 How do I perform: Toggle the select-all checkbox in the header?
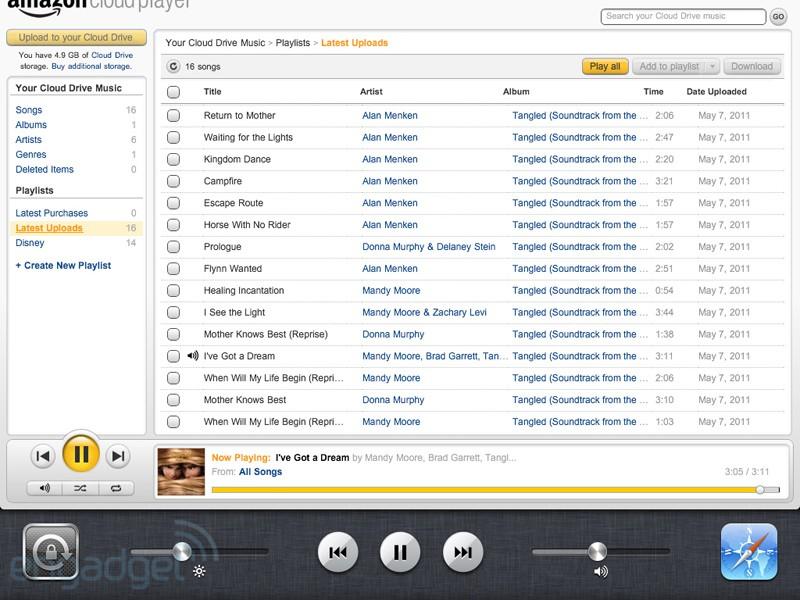click(173, 92)
